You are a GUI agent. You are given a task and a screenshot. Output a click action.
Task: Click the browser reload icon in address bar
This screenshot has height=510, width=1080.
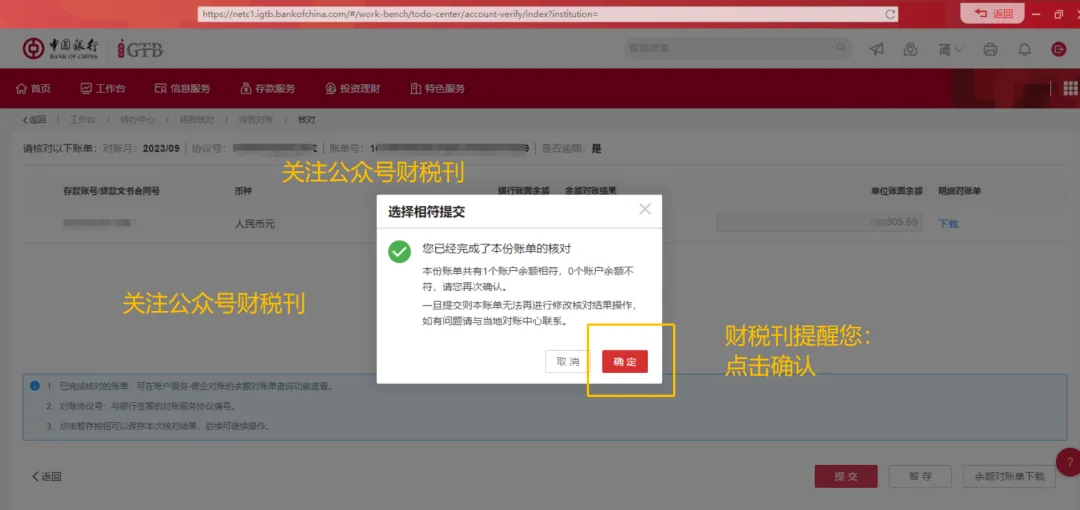click(x=890, y=14)
